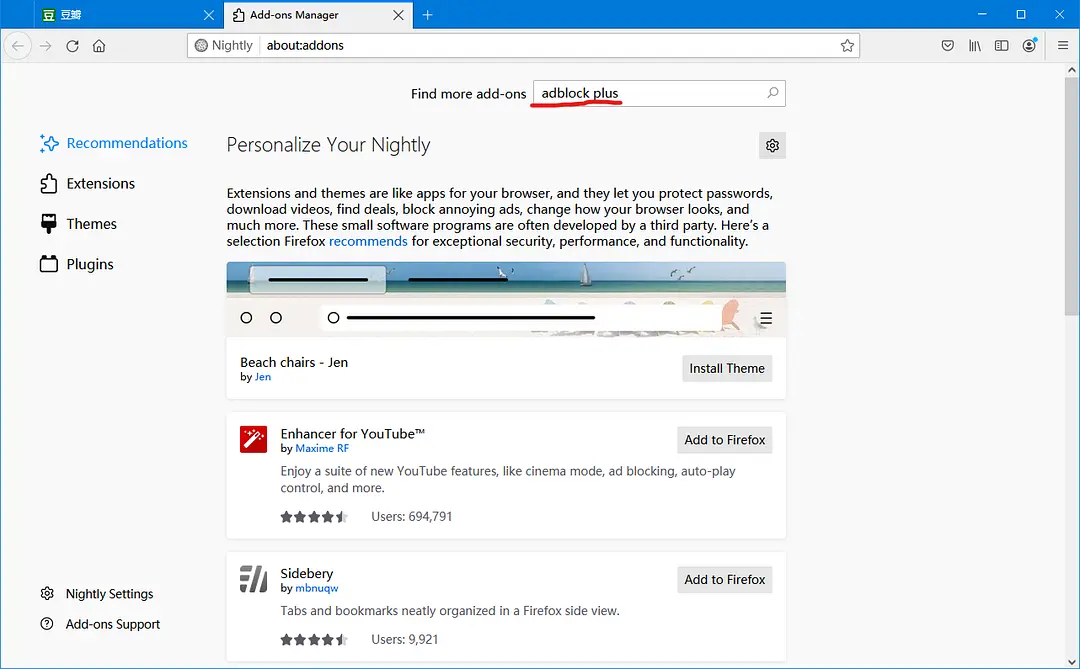Reload the page with the refresh icon
Image resolution: width=1080 pixels, height=669 pixels.
point(72,46)
